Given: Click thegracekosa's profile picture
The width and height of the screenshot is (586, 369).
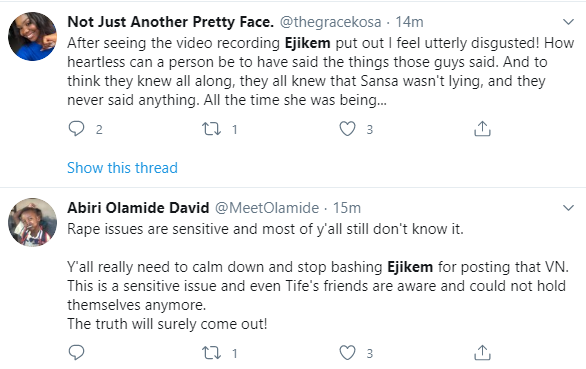Looking at the screenshot, I should coord(33,36).
